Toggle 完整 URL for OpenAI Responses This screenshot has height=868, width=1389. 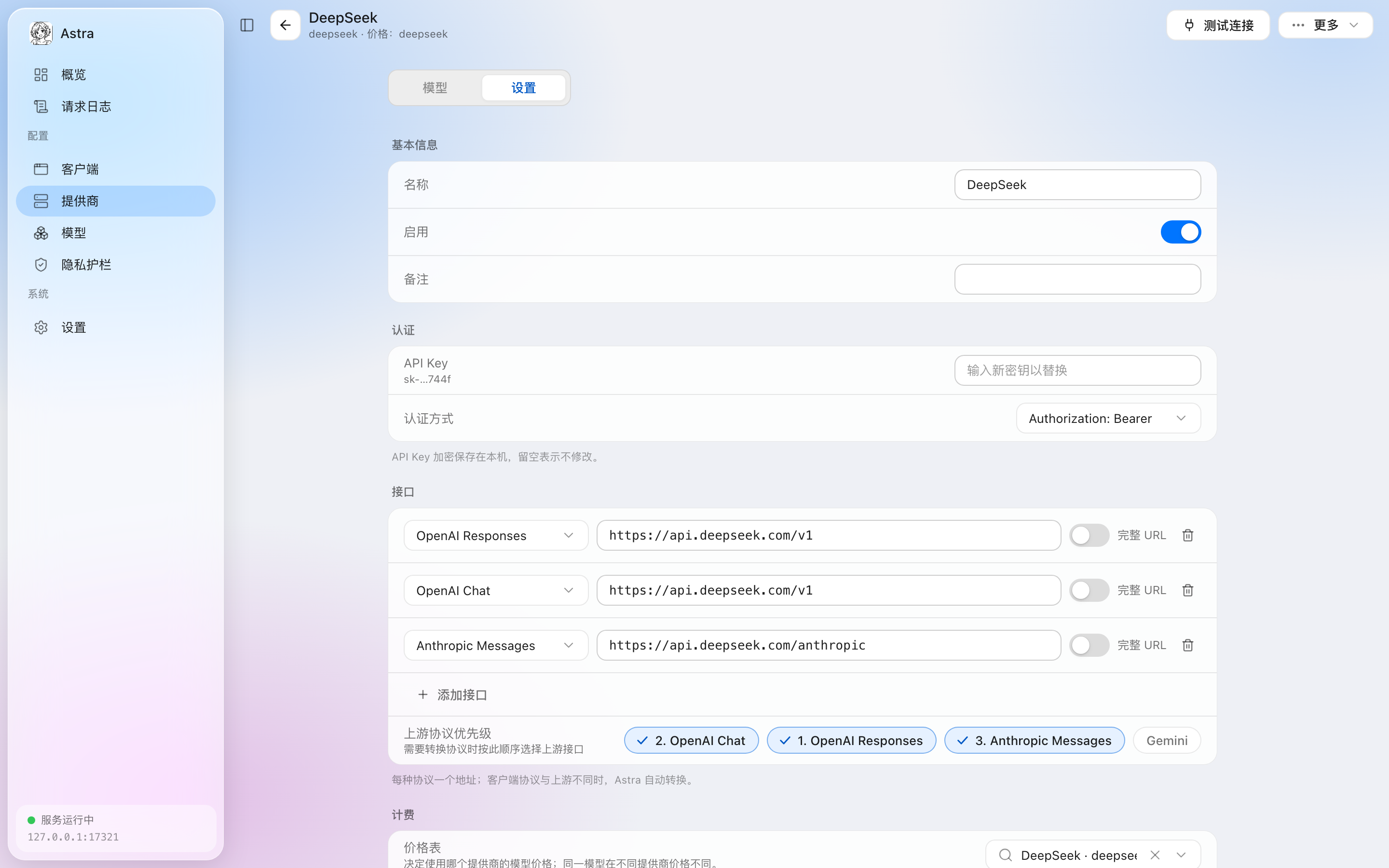pyautogui.click(x=1089, y=535)
